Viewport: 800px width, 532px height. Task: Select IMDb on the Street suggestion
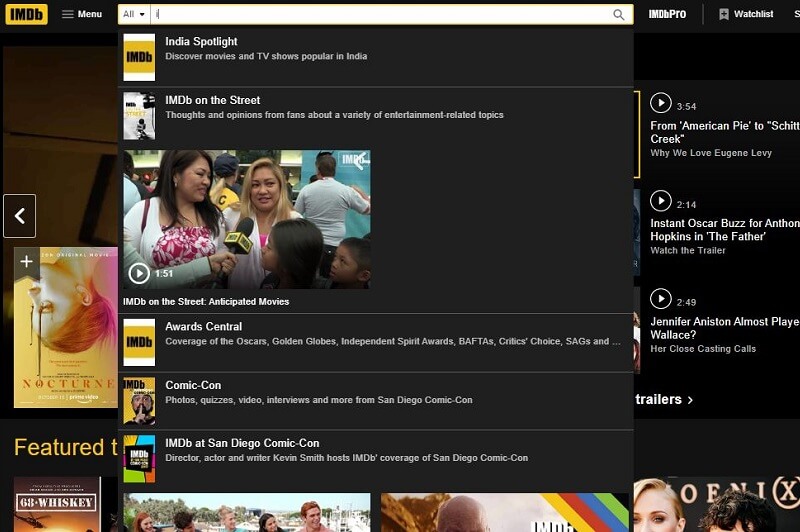click(x=212, y=100)
